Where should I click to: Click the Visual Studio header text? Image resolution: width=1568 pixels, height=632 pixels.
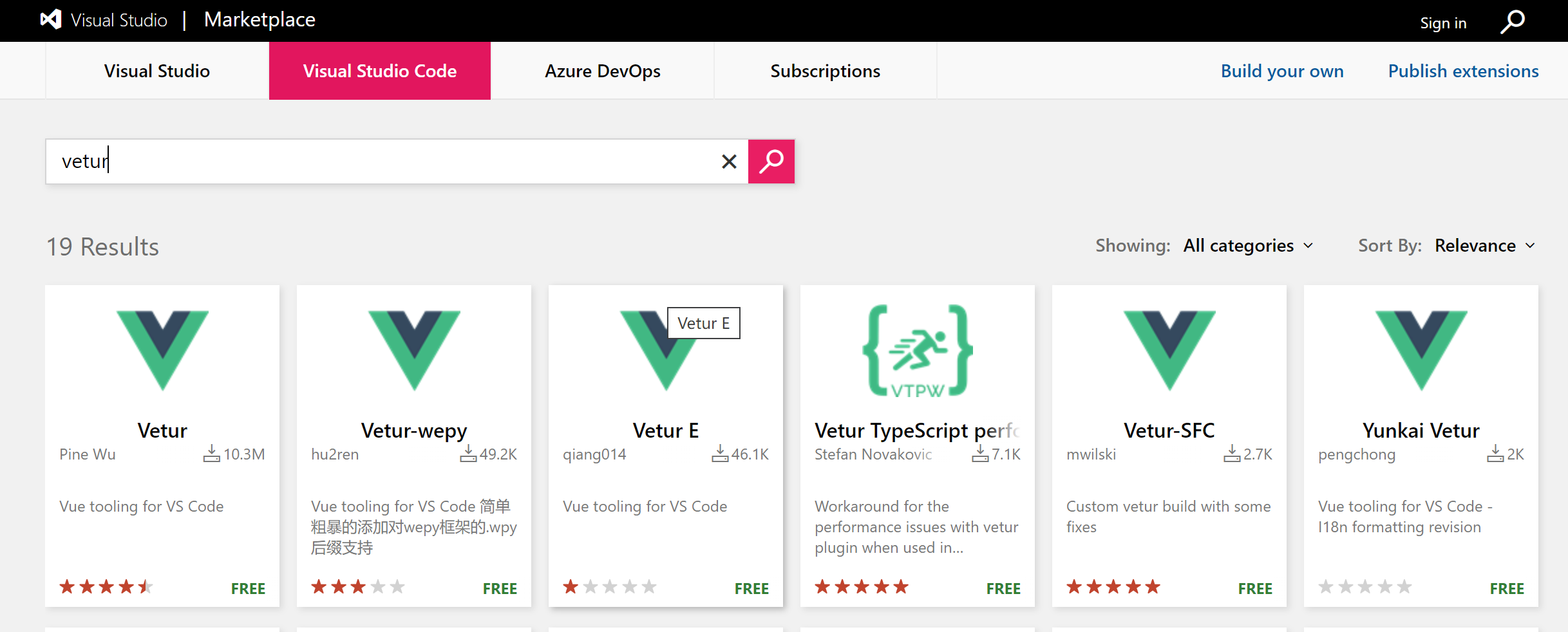[119, 20]
